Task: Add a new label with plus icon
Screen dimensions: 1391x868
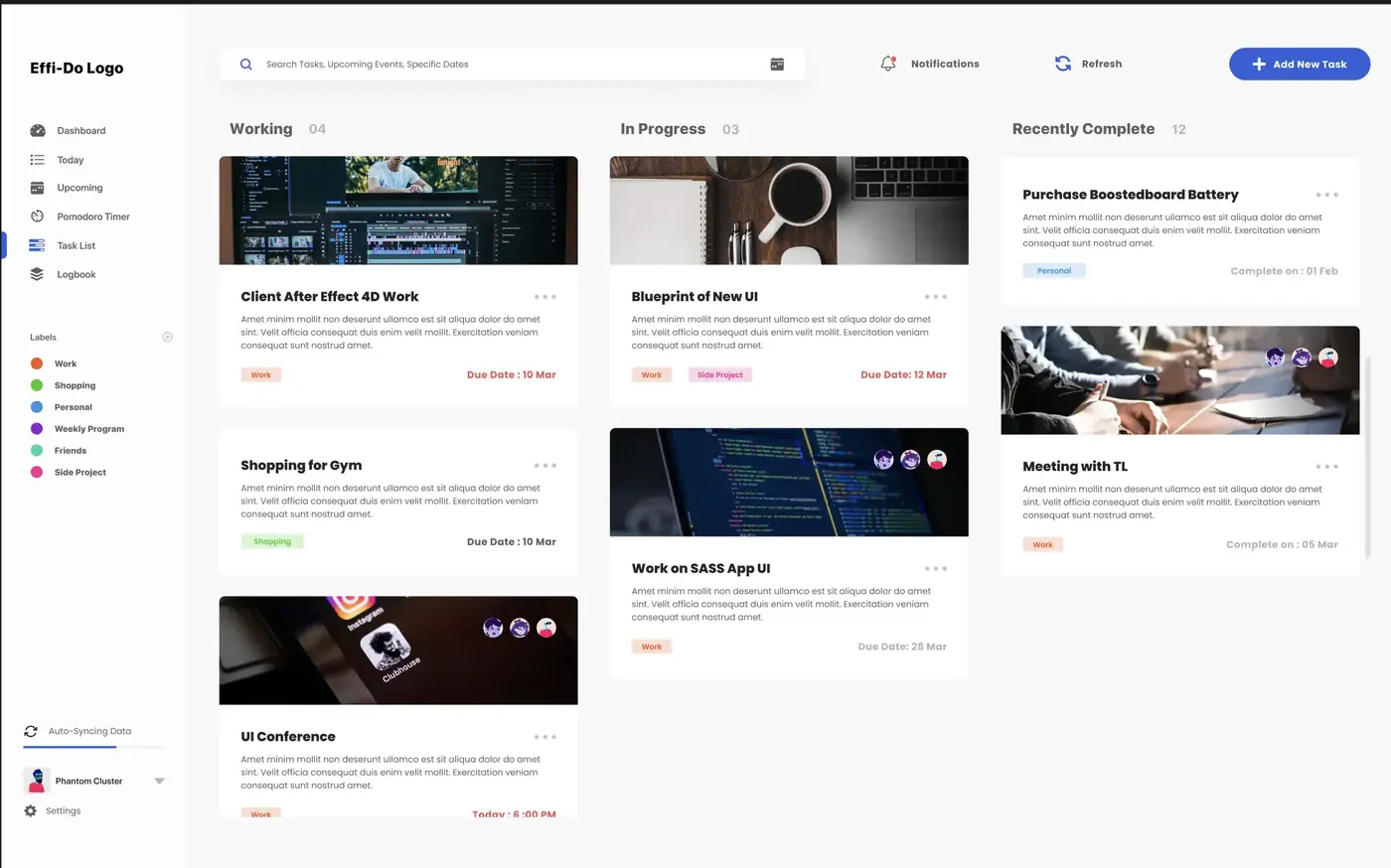Action: (x=168, y=338)
